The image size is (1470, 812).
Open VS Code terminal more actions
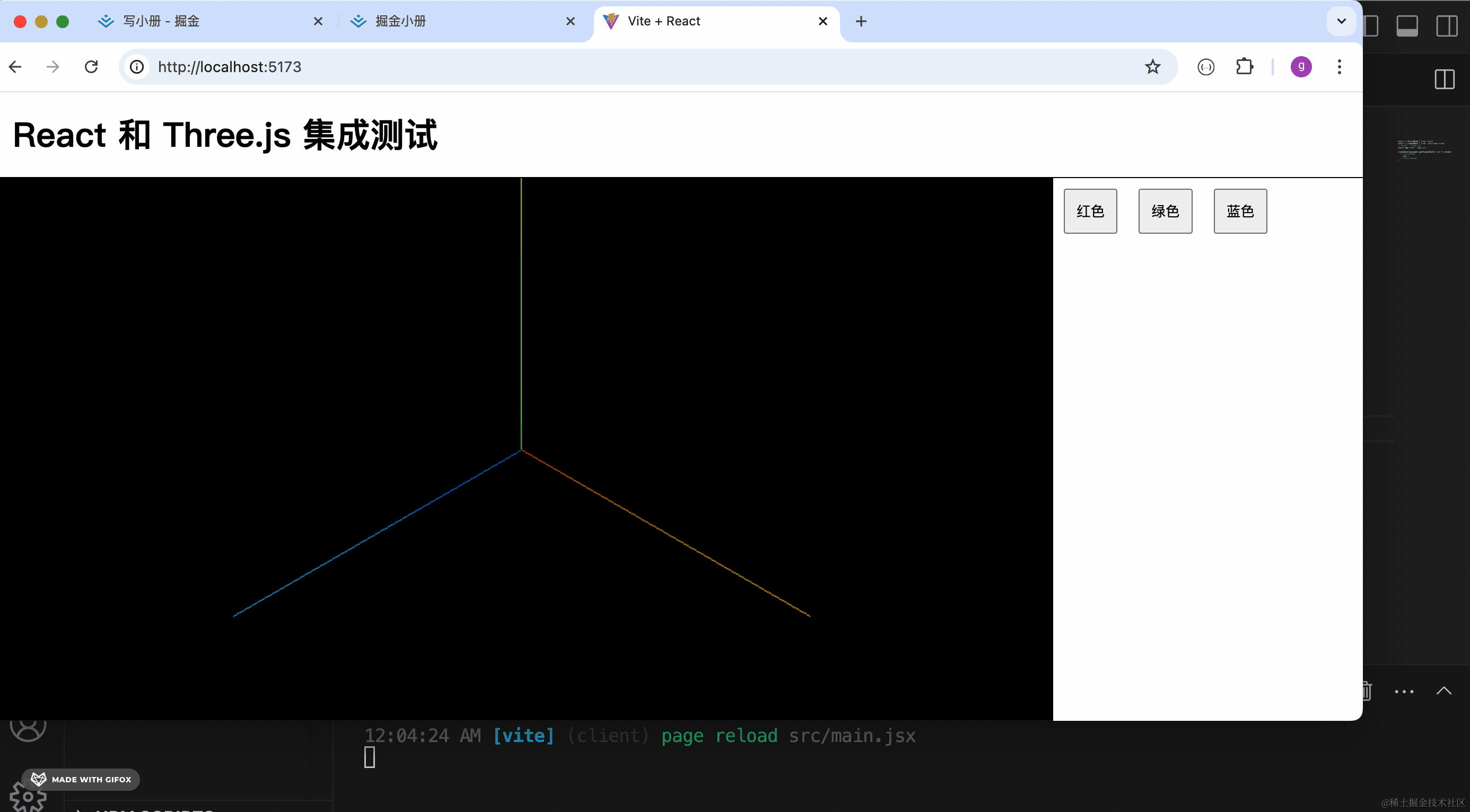pos(1404,691)
